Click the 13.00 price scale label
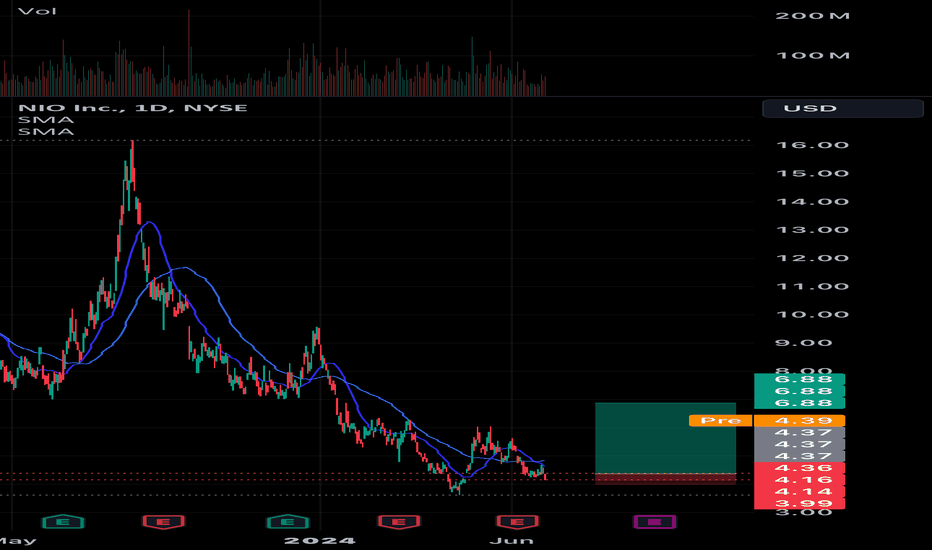This screenshot has height=550, width=932. tap(813, 230)
